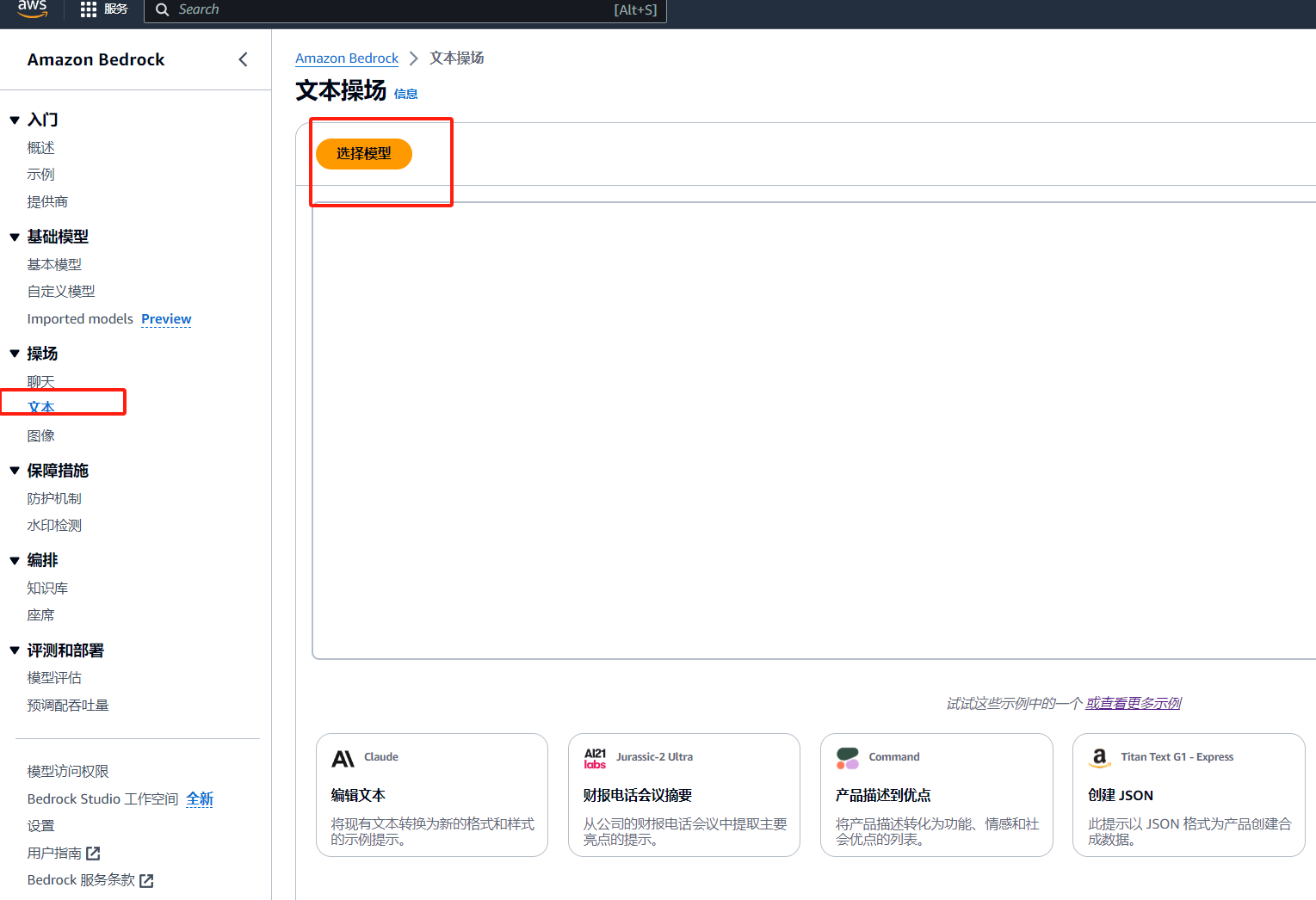This screenshot has height=900, width=1316.
Task: Collapse the 保障措施 section
Action: 15,471
